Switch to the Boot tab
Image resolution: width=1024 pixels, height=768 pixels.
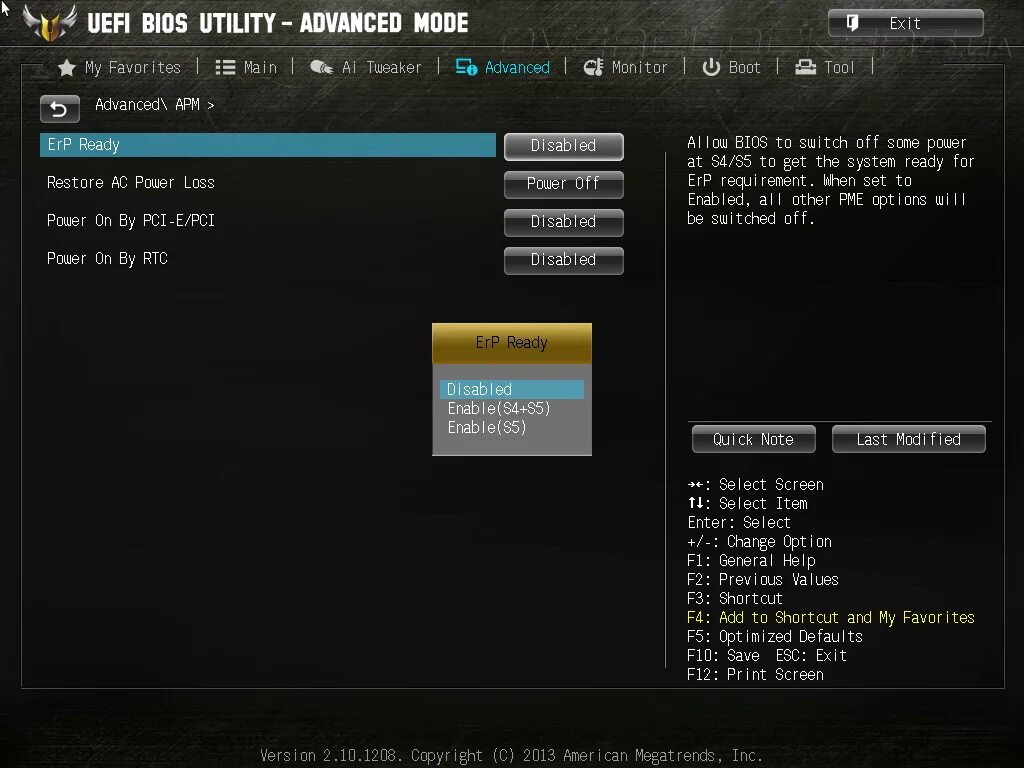(x=744, y=68)
